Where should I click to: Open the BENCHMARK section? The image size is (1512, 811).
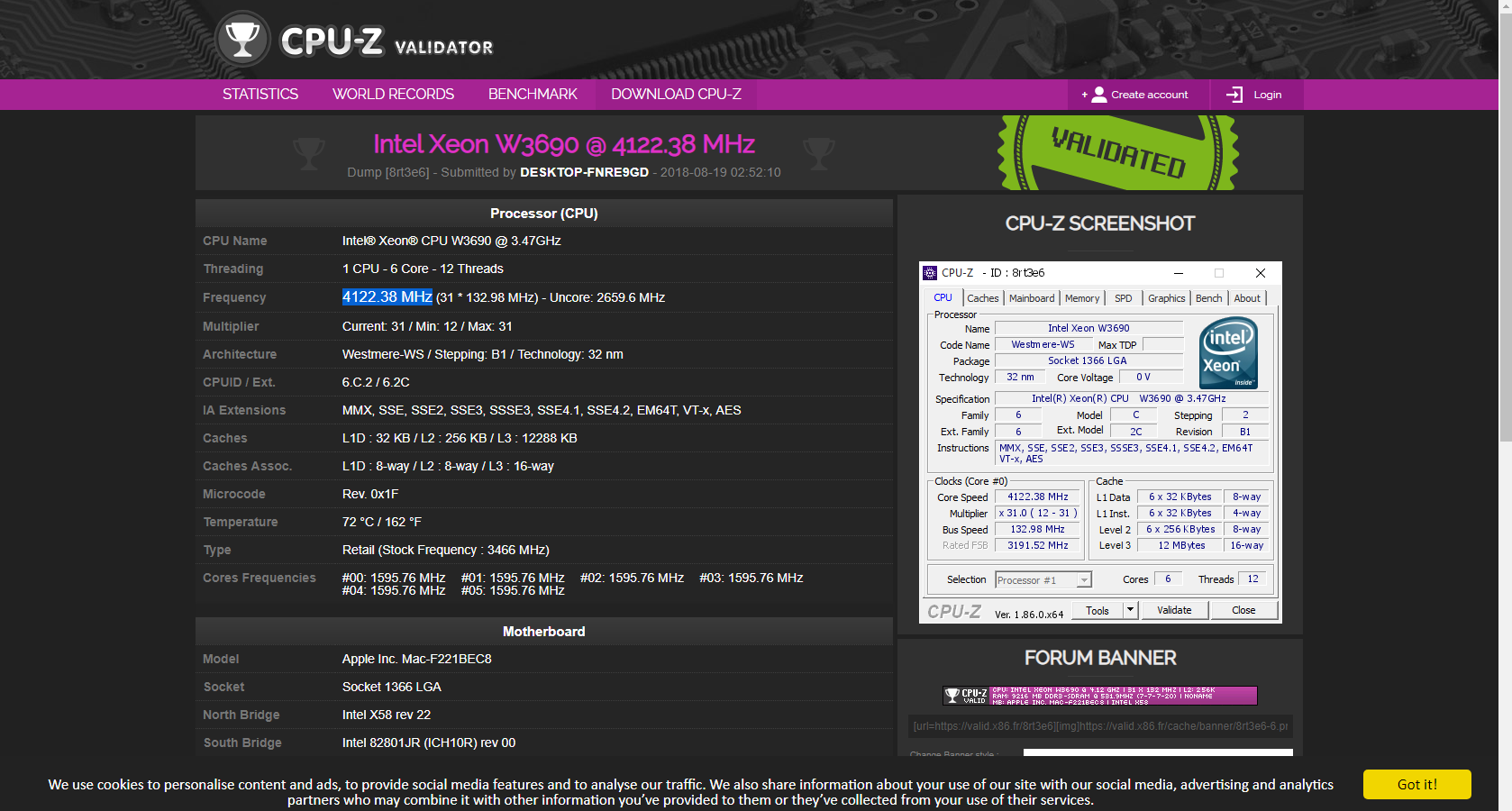click(x=533, y=94)
